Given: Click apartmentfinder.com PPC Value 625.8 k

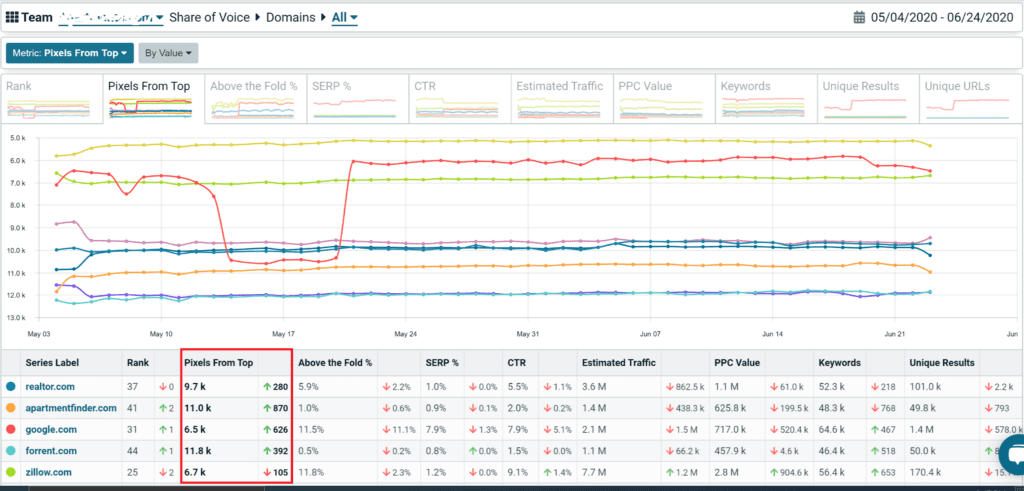Looking at the screenshot, I should 731,408.
